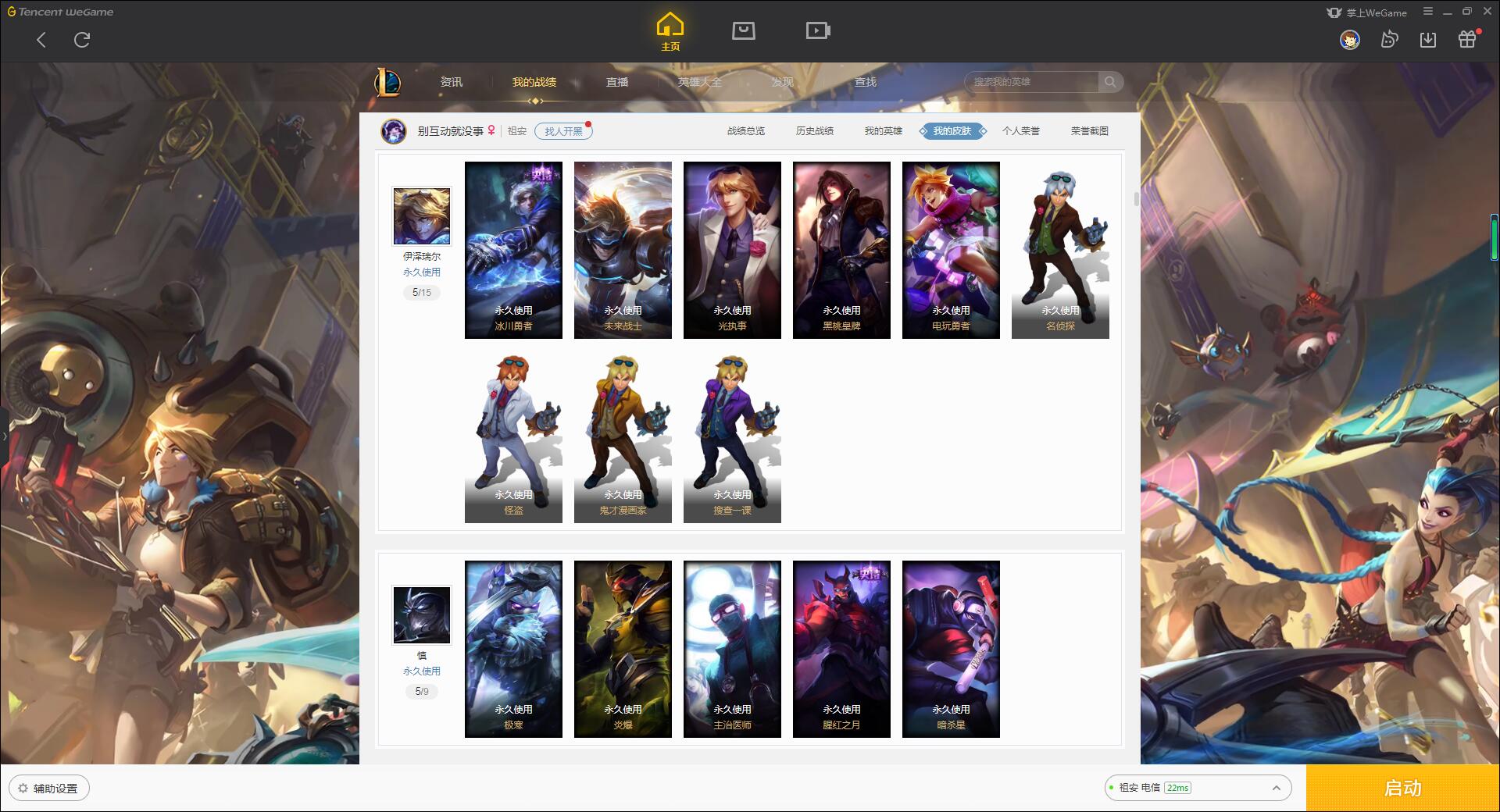Click the 慎 champion portrait
Image resolution: width=1500 pixels, height=812 pixels.
pyautogui.click(x=422, y=615)
